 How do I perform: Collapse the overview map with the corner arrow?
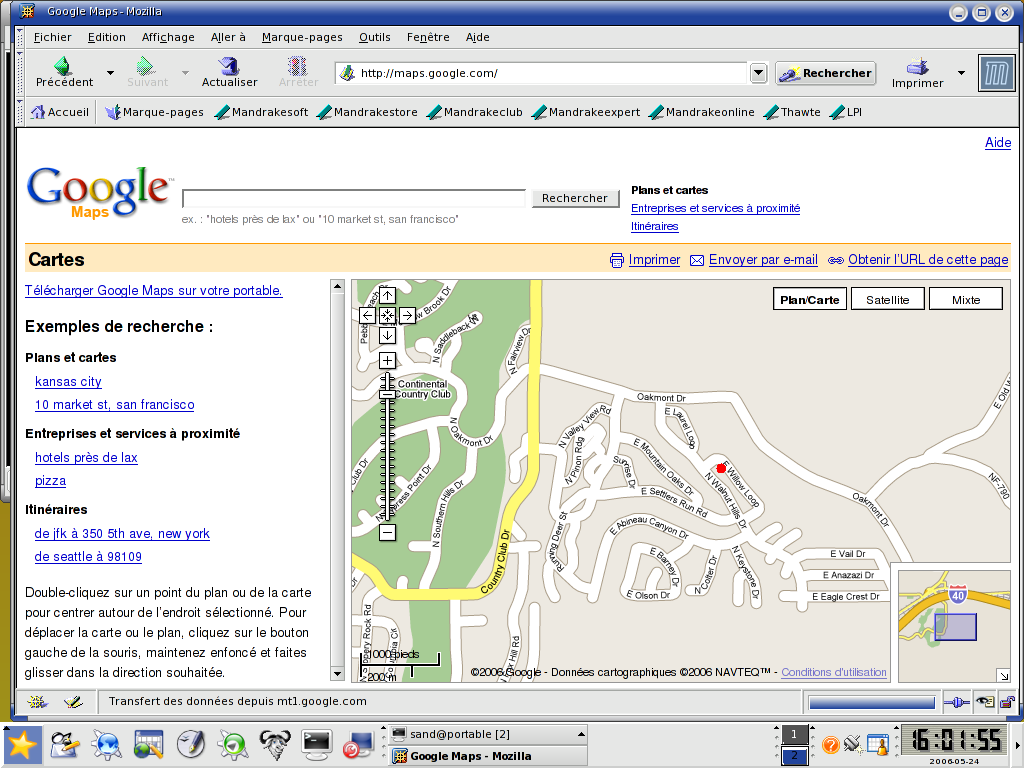(1004, 675)
